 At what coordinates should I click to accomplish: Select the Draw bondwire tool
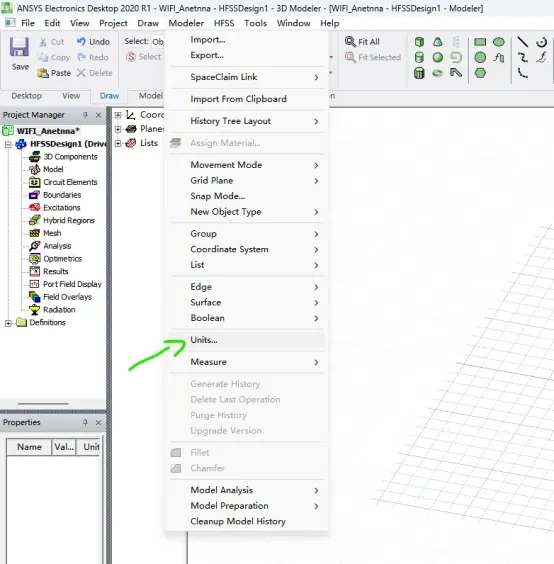pos(456,73)
